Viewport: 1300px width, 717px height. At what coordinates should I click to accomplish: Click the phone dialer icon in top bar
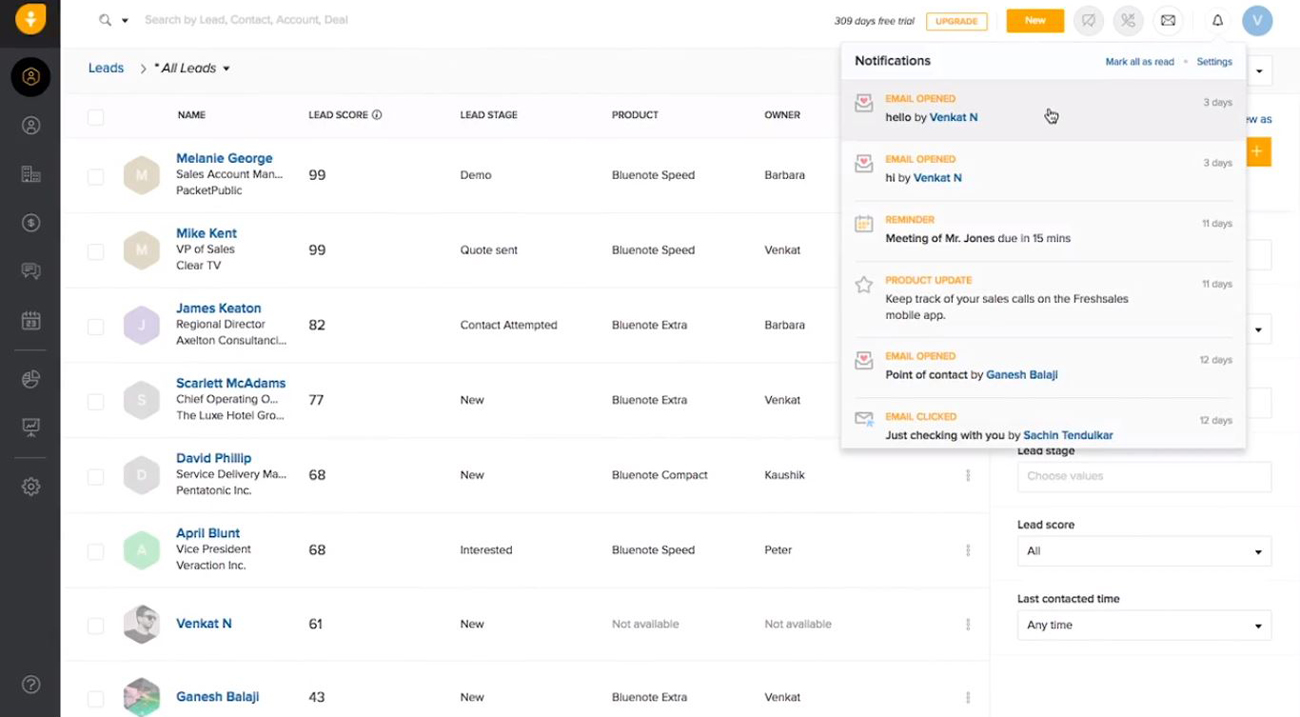coord(1128,20)
